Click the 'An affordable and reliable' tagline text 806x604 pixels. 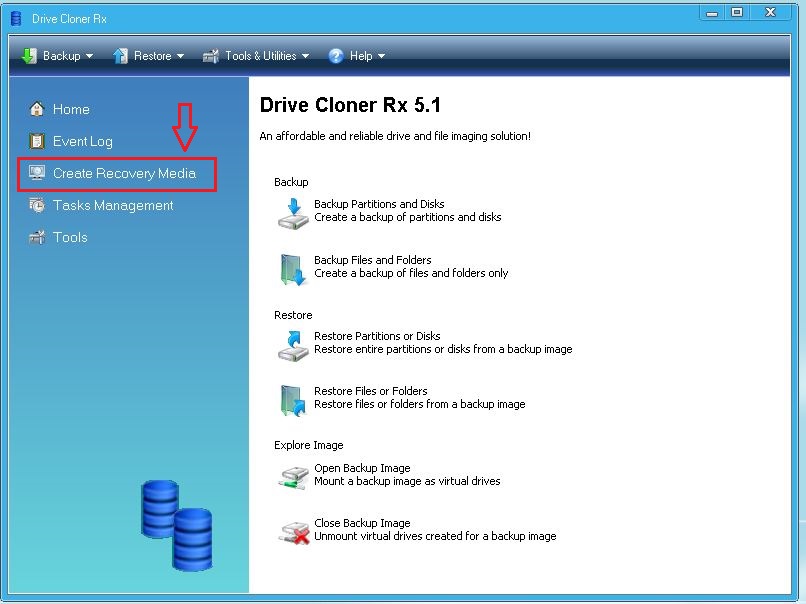pos(395,136)
